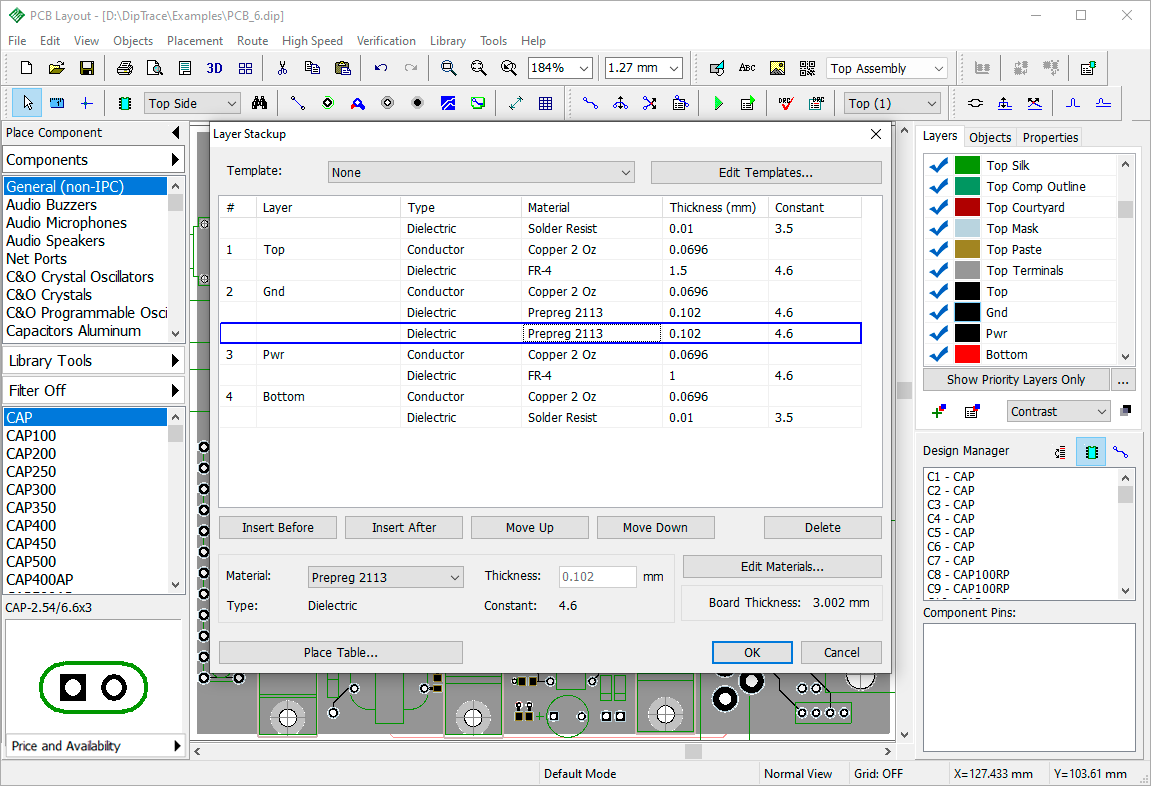Viewport: 1151px width, 786px height.
Task: Open the Top (1) routing layer dropdown
Action: 892,103
